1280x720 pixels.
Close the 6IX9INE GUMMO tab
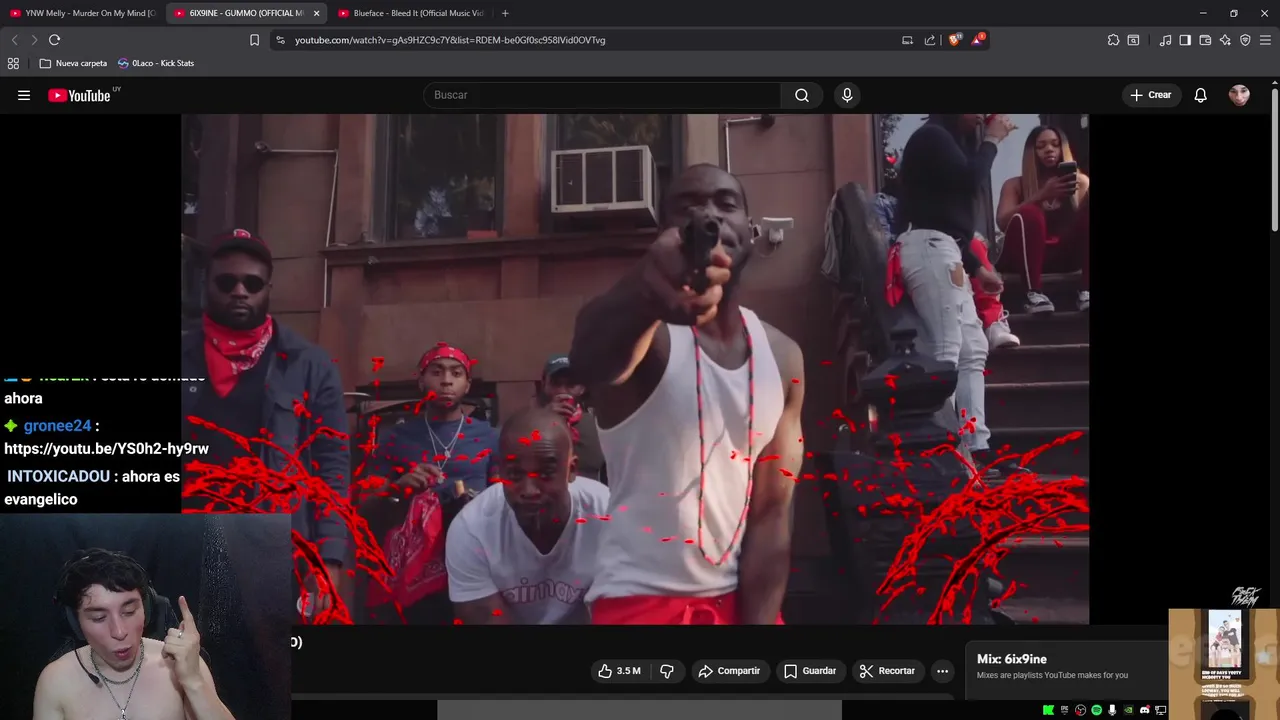pyautogui.click(x=317, y=13)
